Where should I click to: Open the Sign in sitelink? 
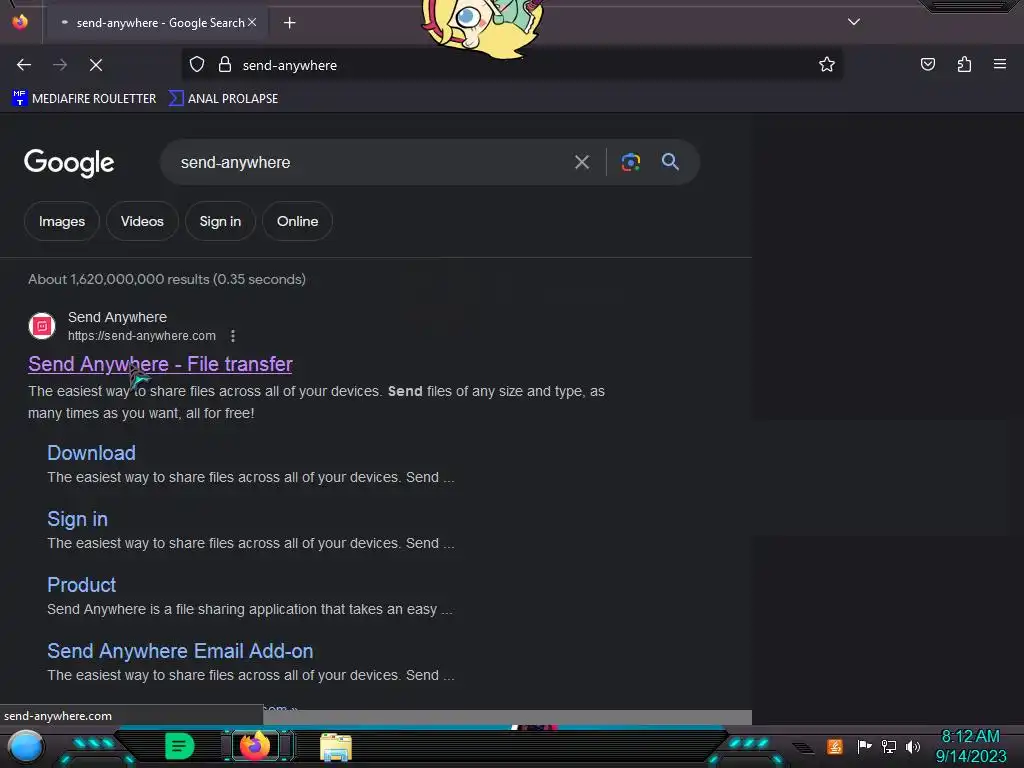(77, 519)
